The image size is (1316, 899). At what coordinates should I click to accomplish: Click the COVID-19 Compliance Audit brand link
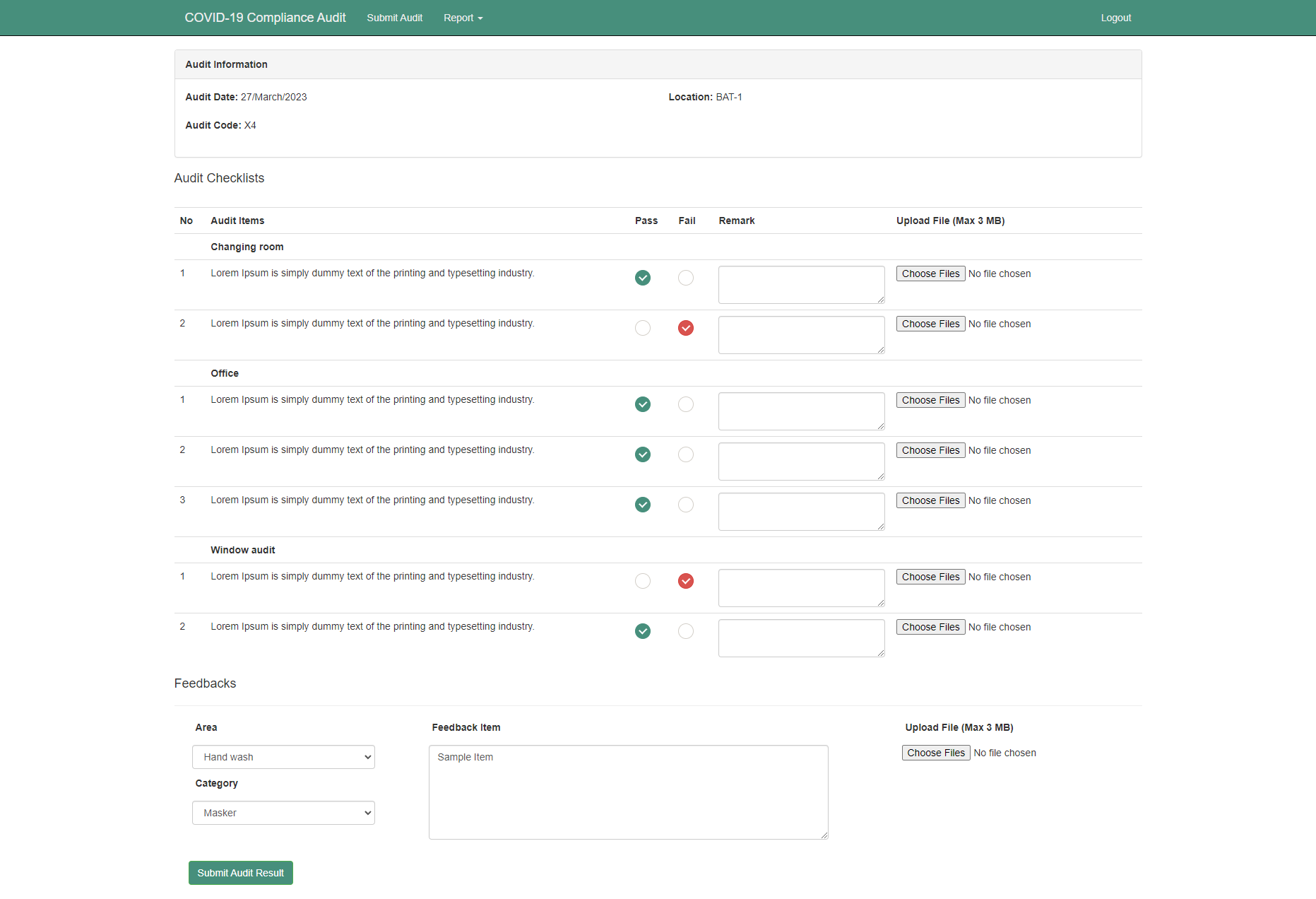coord(265,18)
